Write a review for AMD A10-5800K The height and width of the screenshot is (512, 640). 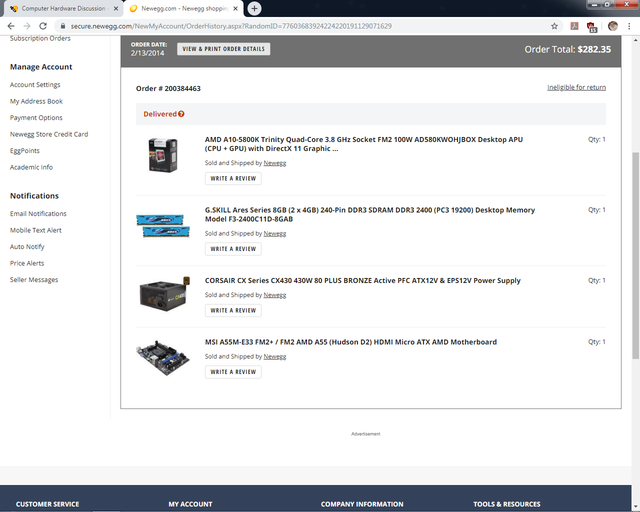pos(233,178)
